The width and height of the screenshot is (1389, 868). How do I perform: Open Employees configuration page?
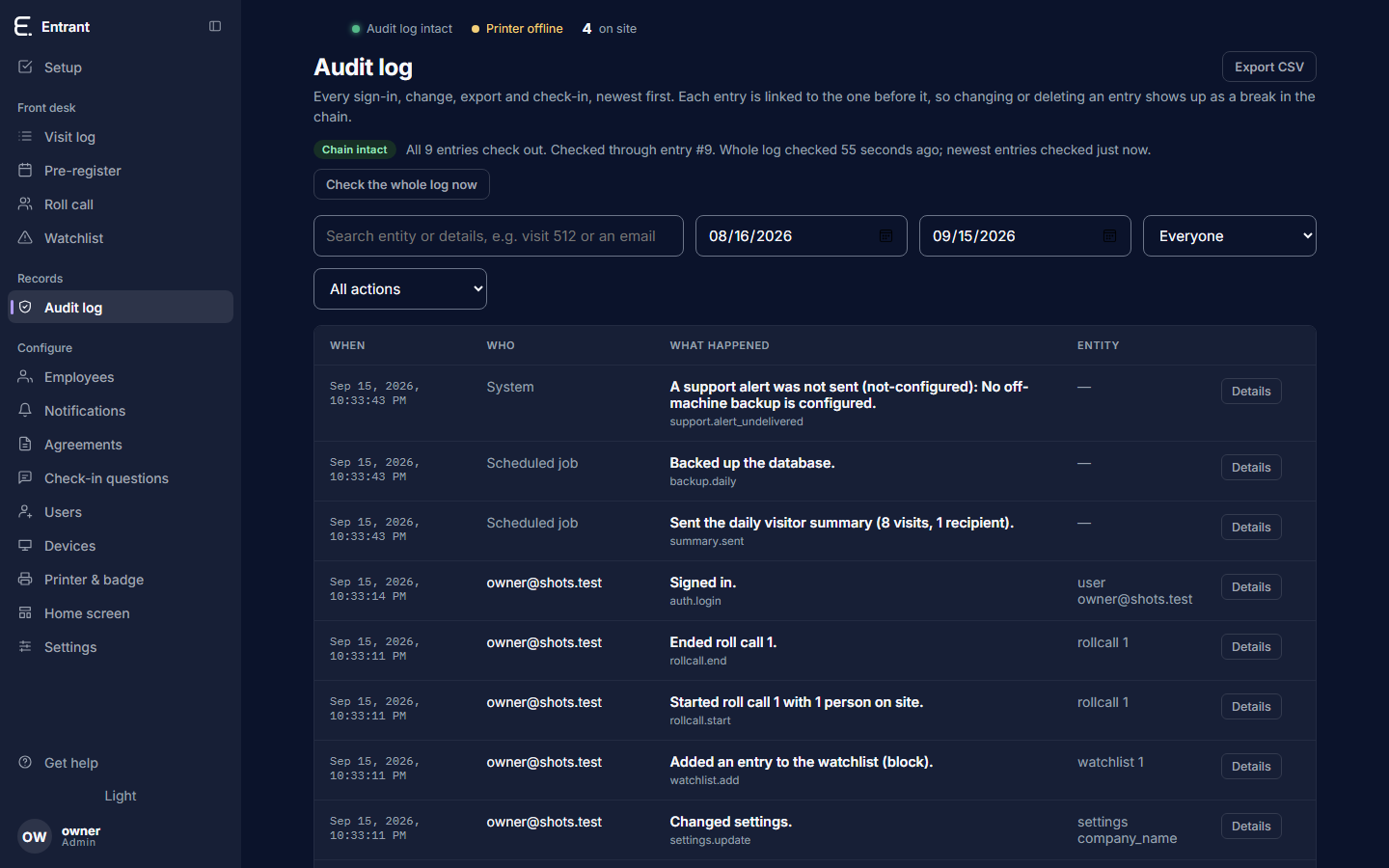[x=121, y=377]
